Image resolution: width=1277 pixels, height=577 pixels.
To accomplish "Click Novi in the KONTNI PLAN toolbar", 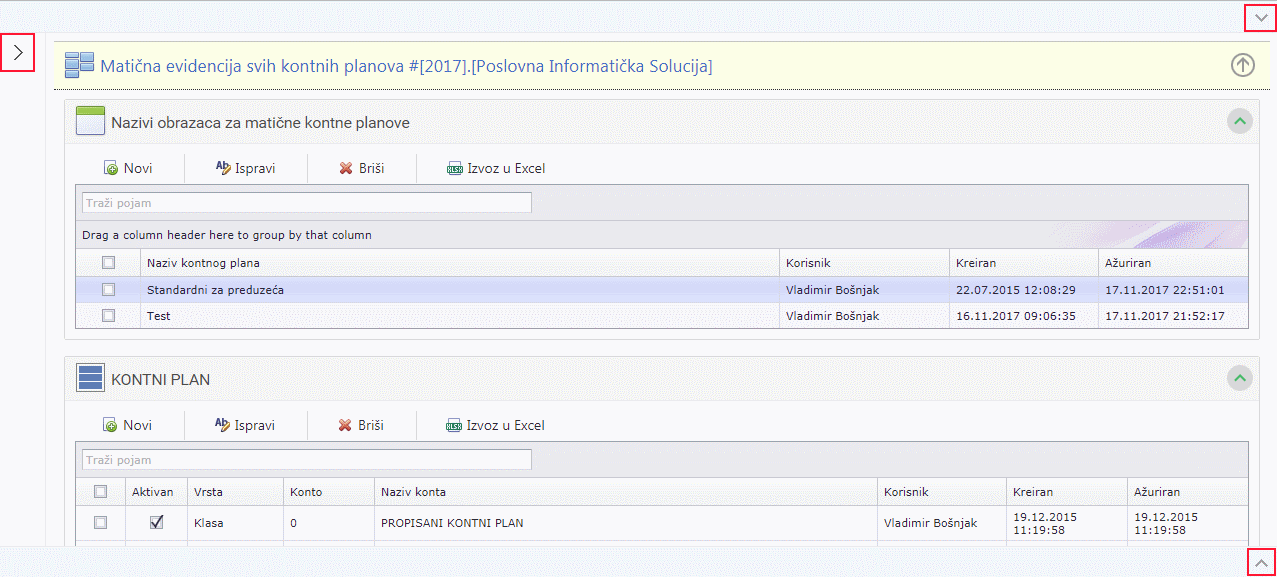I will 128,425.
